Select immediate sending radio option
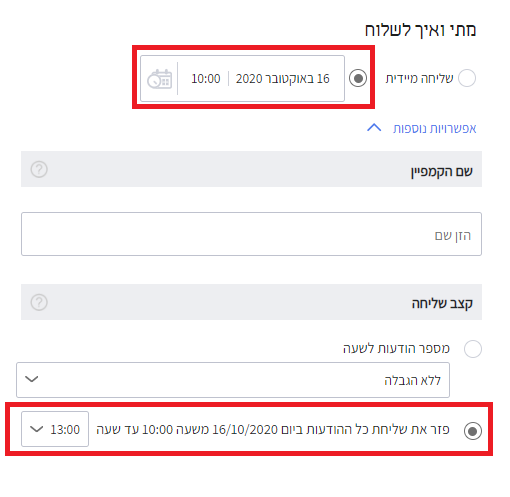The width and height of the screenshot is (510, 497). 467,78
